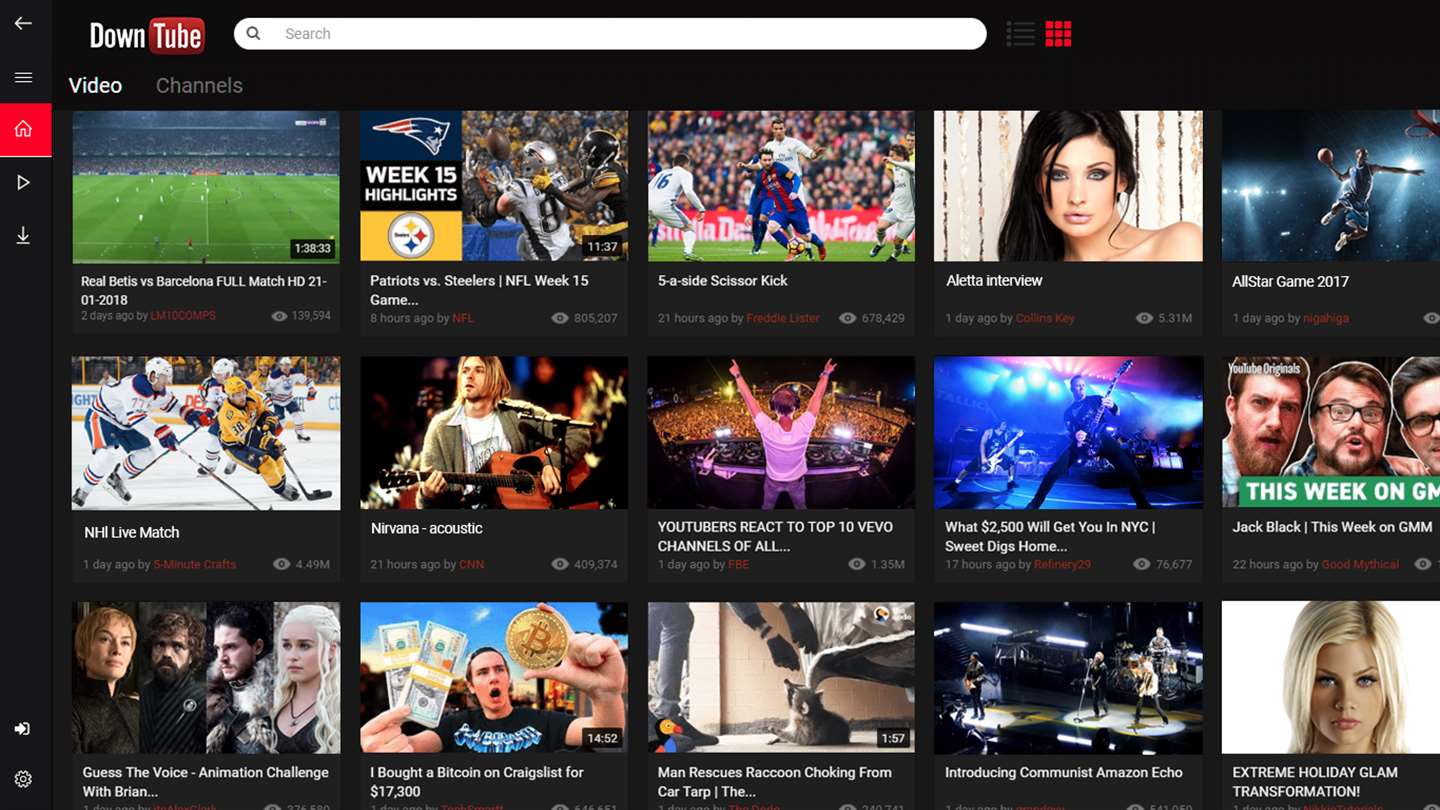Visit the 5-Minute Crafts channel
The width and height of the screenshot is (1440, 810).
point(195,564)
